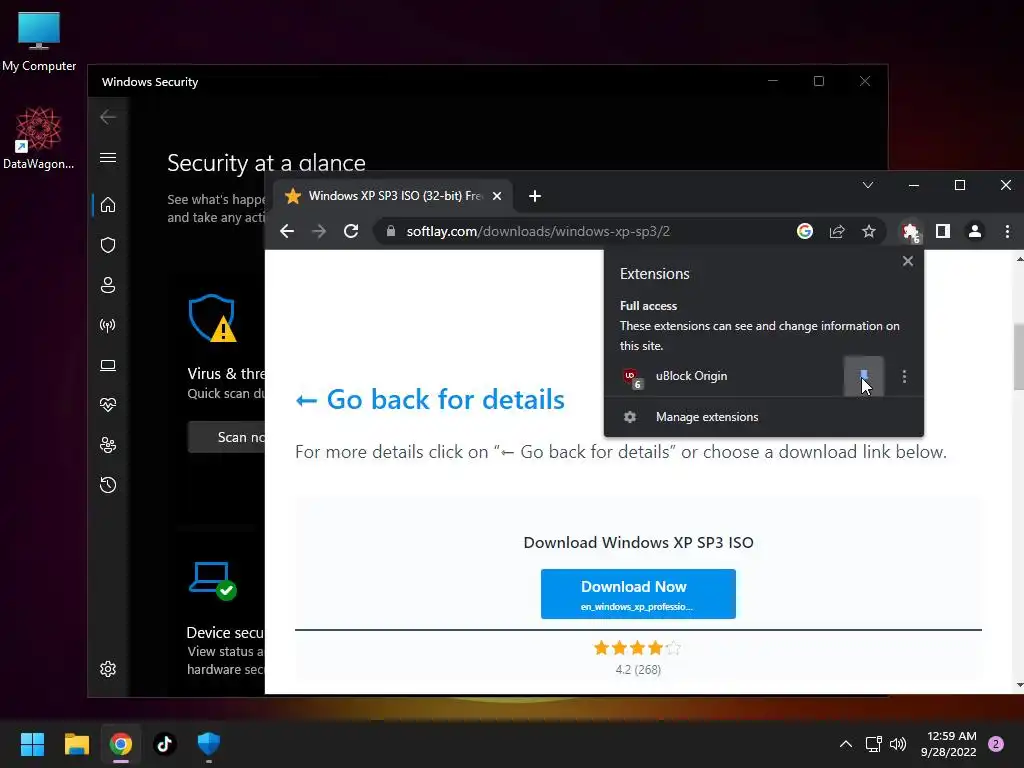Screen dimensions: 1024x768
Task: Click Windows Security back arrow
Action: [x=108, y=117]
